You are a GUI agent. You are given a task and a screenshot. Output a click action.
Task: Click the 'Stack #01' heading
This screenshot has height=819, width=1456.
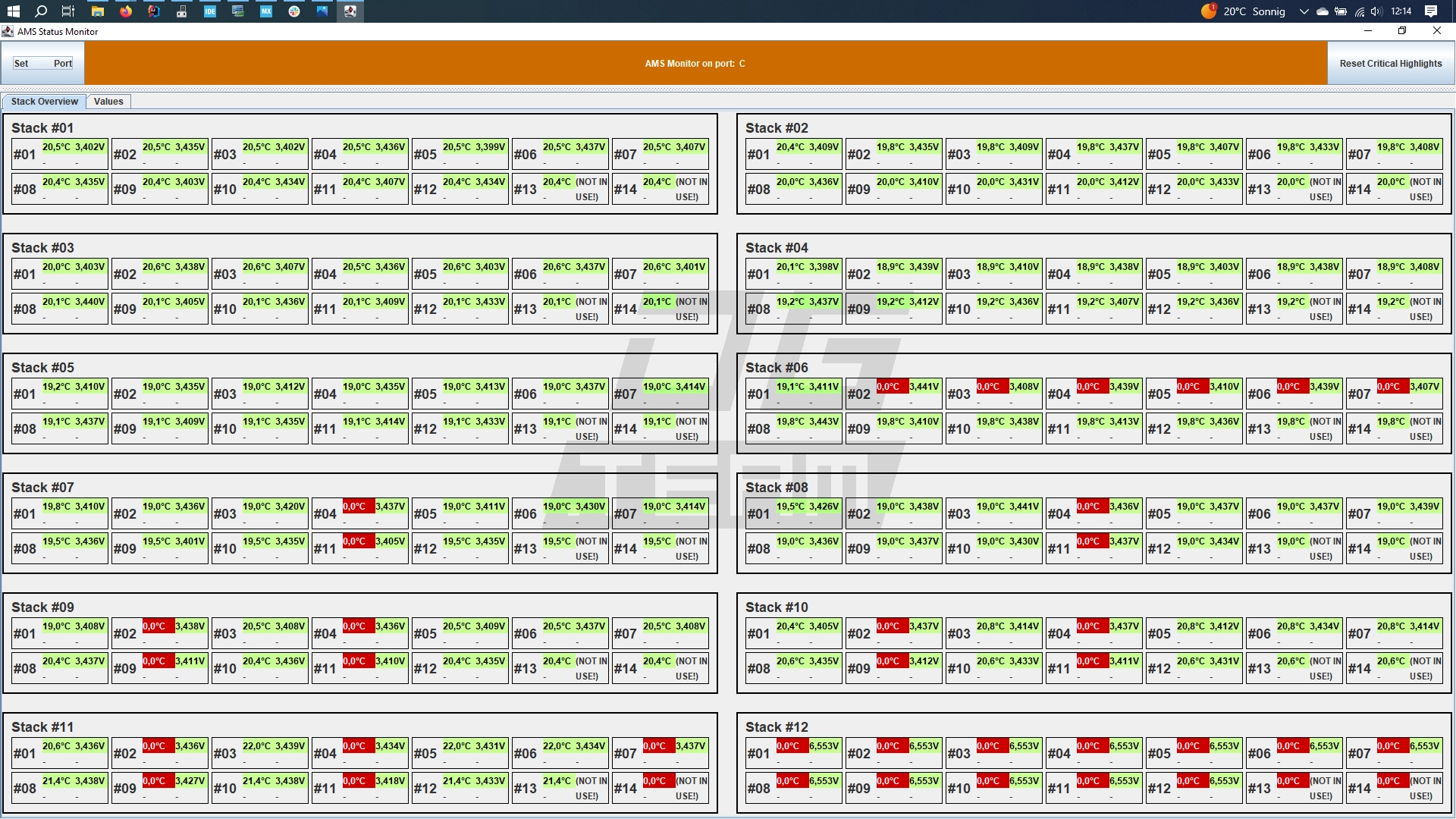click(42, 128)
